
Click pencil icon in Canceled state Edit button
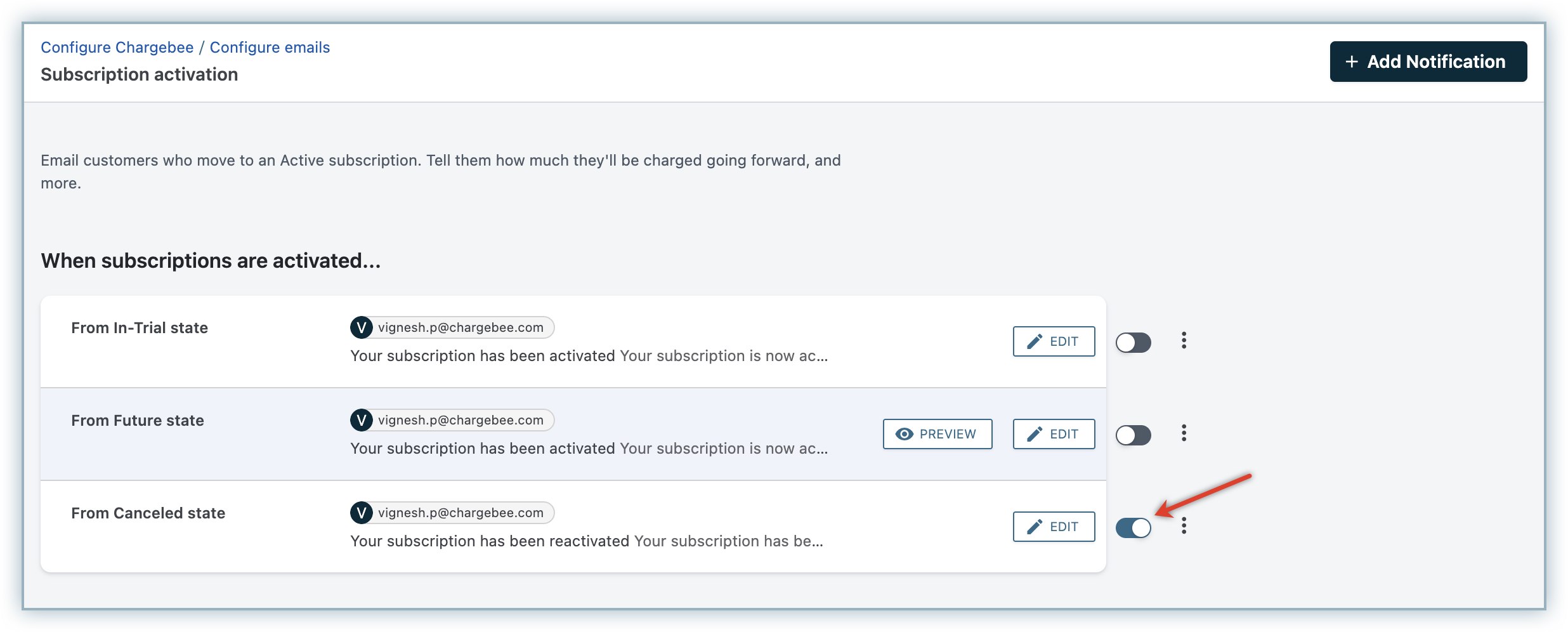tap(1035, 527)
